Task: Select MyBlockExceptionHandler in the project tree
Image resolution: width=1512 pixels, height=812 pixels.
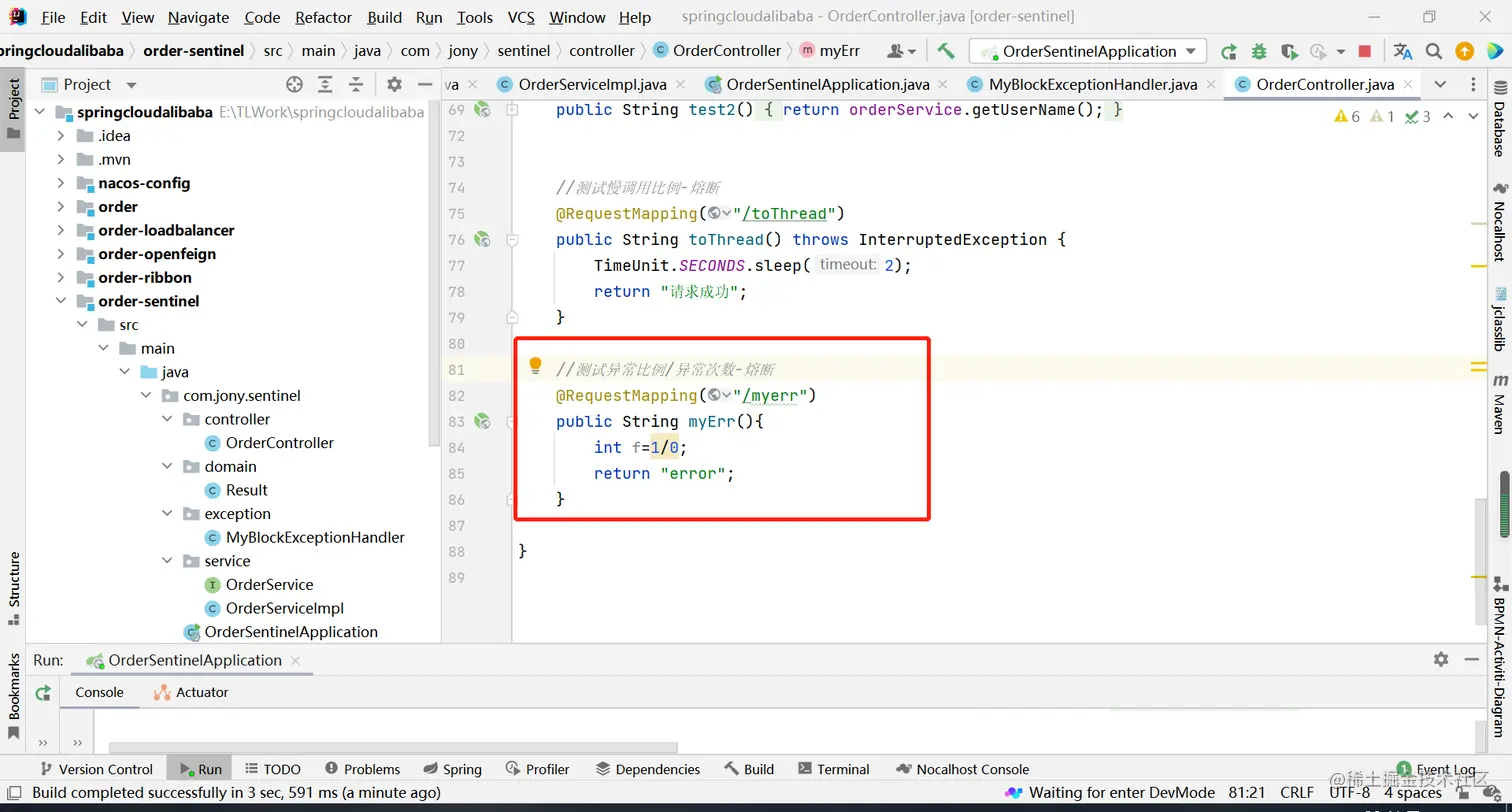Action: pos(315,538)
